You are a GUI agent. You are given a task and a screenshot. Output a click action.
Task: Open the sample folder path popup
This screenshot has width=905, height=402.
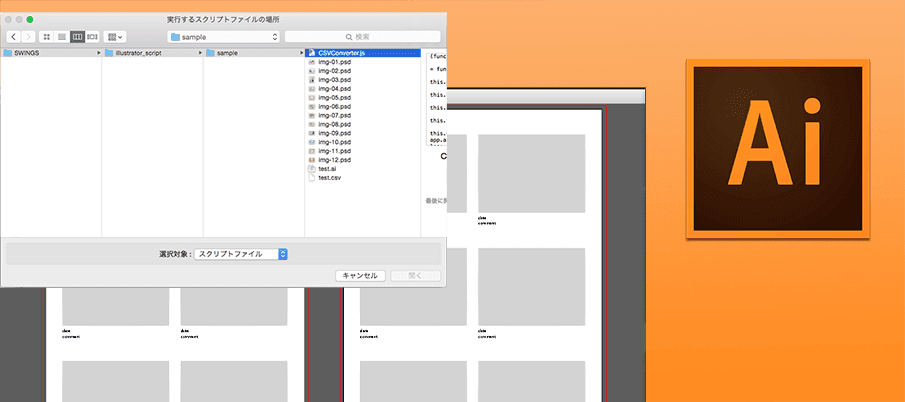[x=224, y=37]
